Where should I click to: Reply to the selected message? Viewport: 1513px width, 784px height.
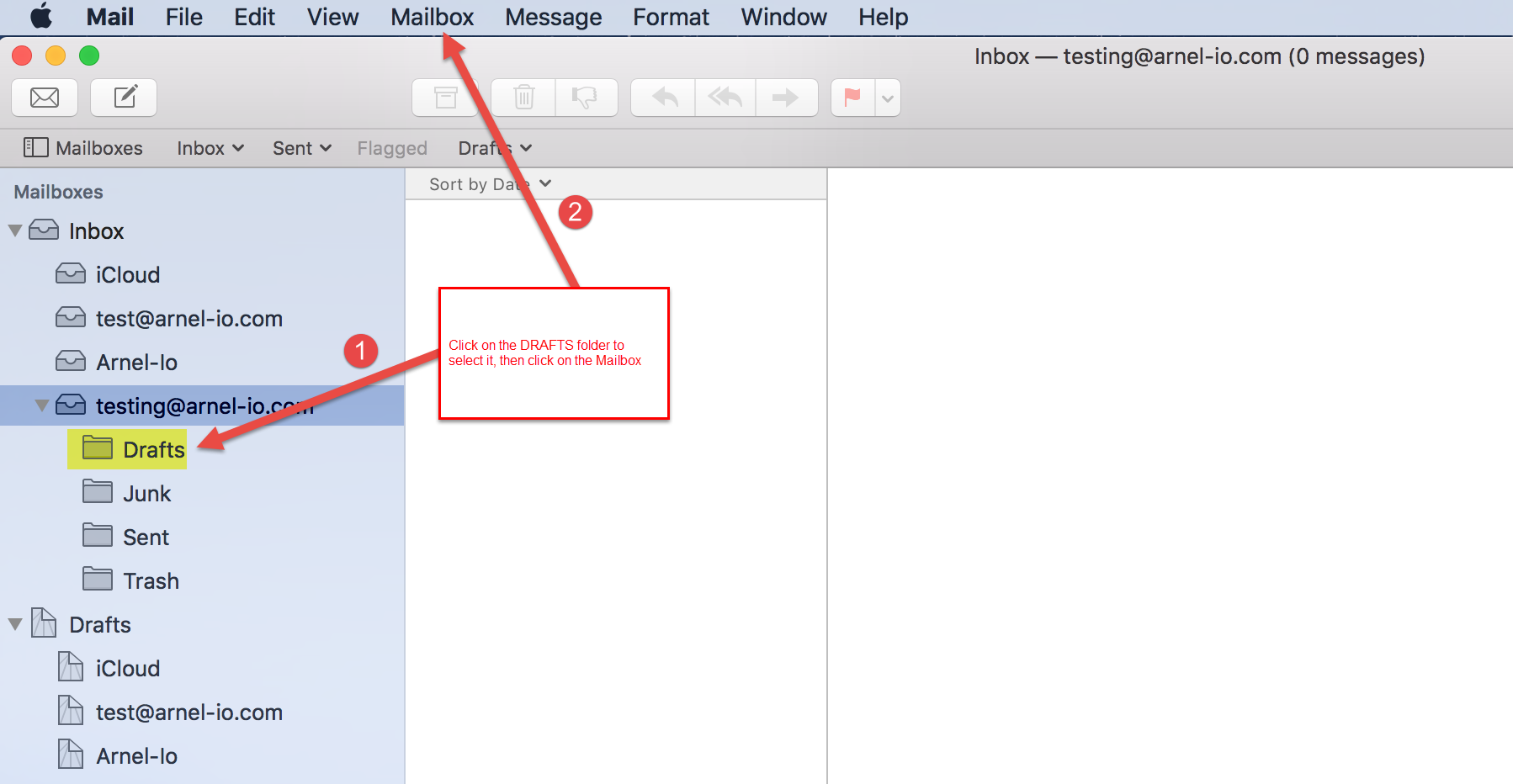[x=664, y=98]
